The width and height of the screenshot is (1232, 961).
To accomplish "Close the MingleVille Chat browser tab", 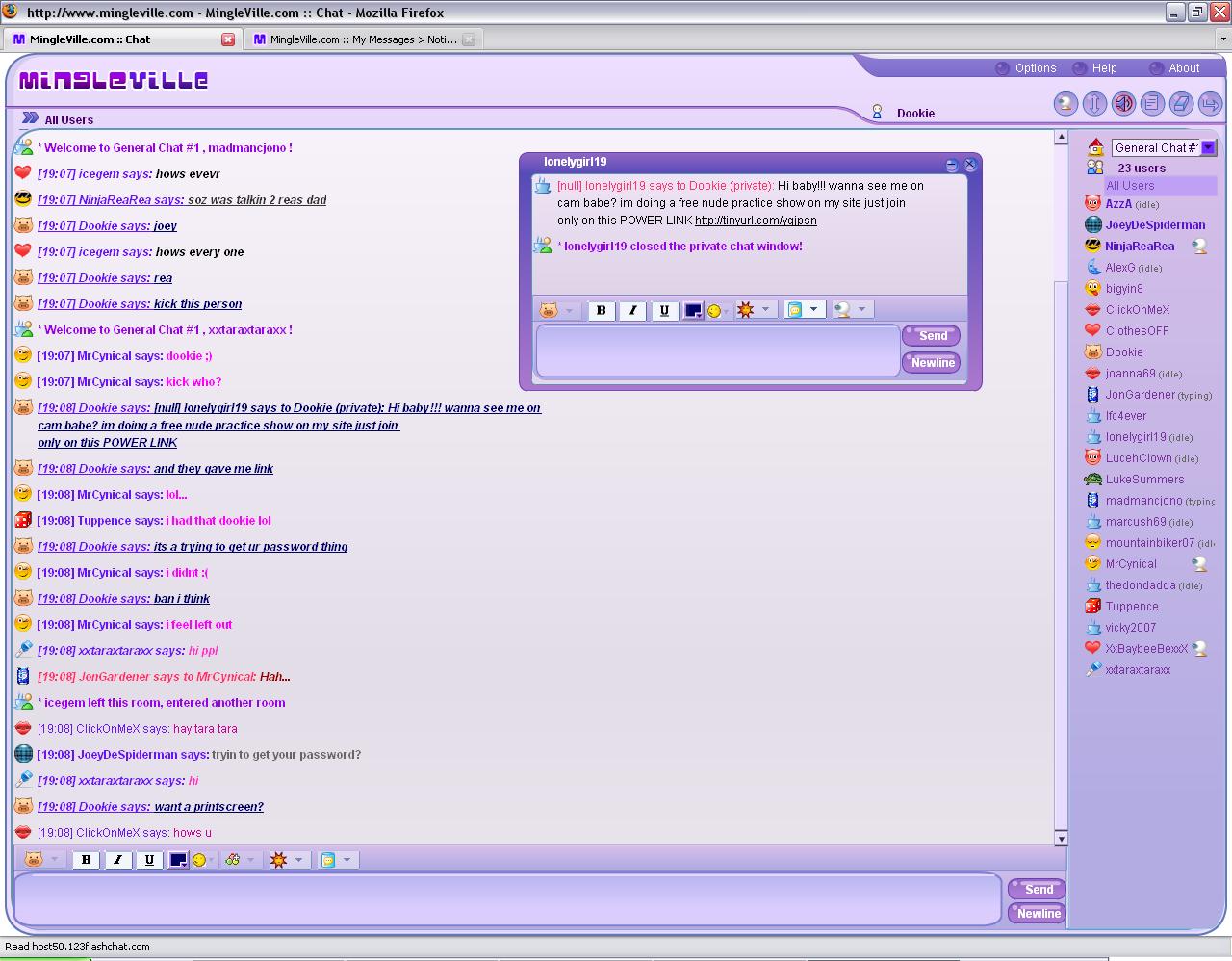I will pos(228,39).
